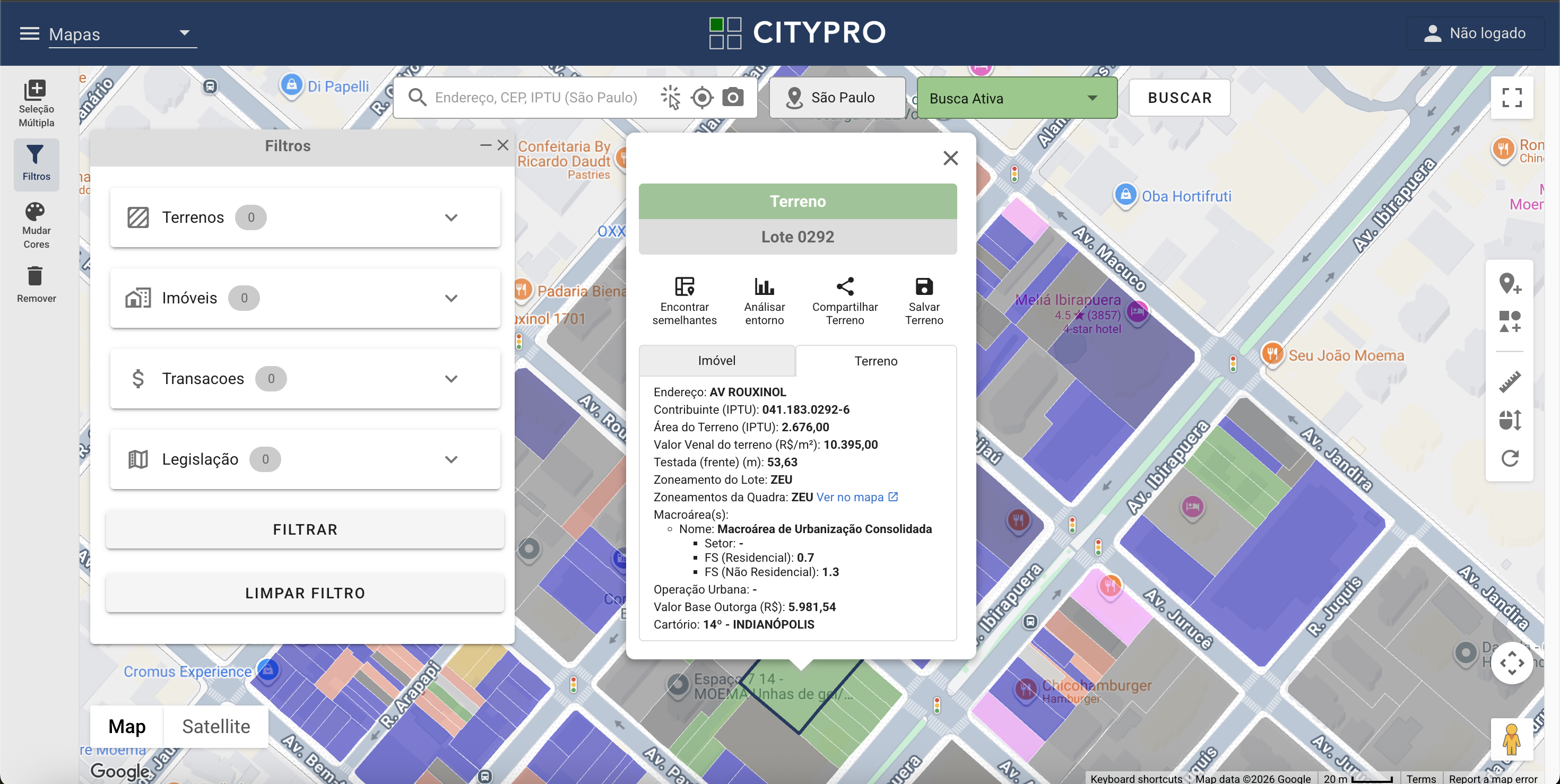Switch to Satellite view type
The height and width of the screenshot is (784, 1560).
point(216,727)
